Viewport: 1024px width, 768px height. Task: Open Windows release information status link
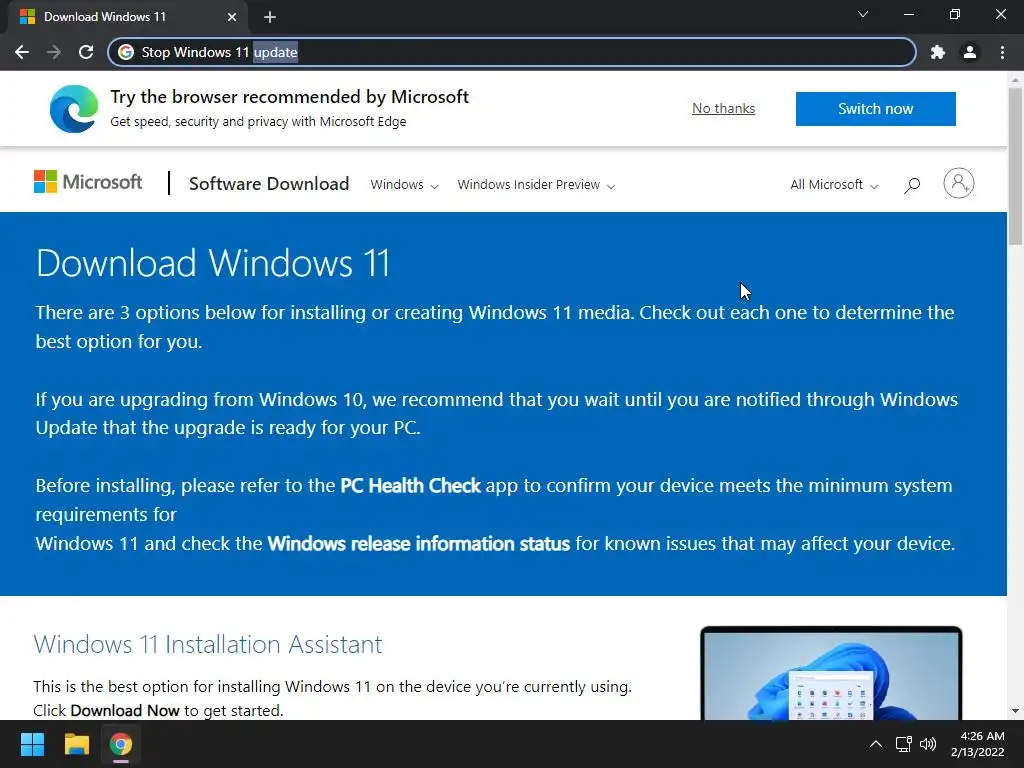coord(419,543)
